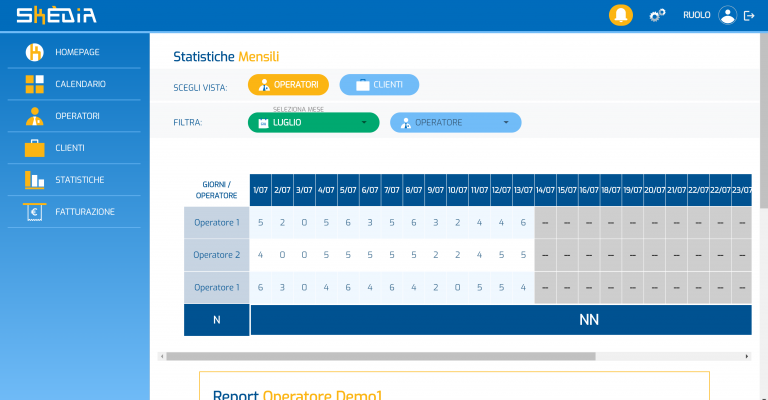Screen dimensions: 768x400
Task: Go to the Fatturazione menu item
Action: [x=85, y=212]
